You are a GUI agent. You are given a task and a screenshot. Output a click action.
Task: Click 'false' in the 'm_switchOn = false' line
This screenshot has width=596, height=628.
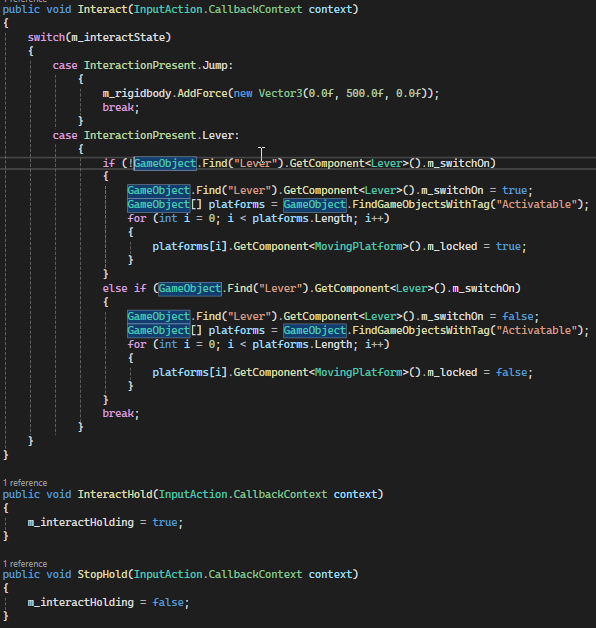point(518,316)
